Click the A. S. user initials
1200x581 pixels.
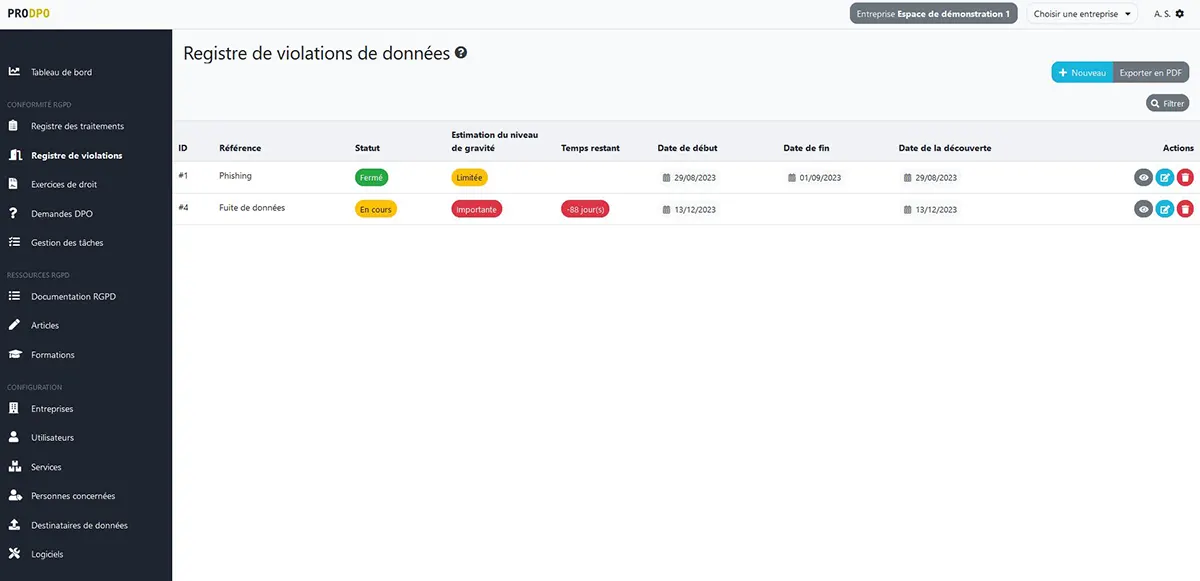[1162, 14]
